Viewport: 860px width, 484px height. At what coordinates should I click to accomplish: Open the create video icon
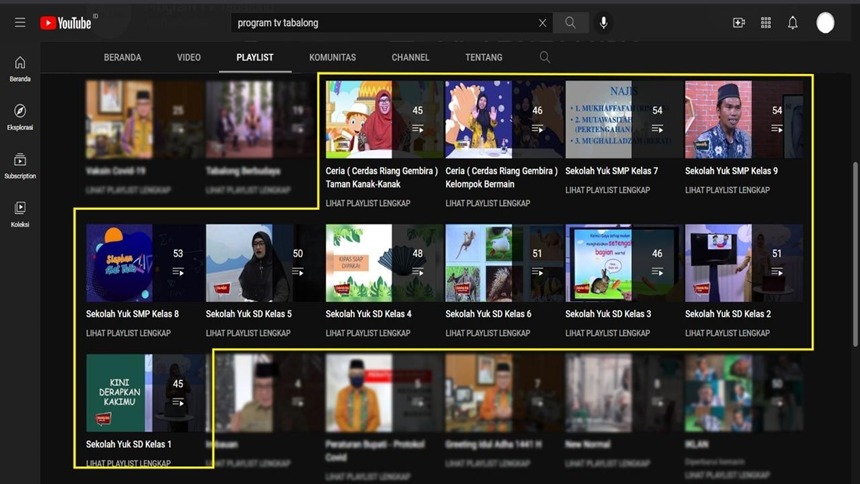coord(738,22)
